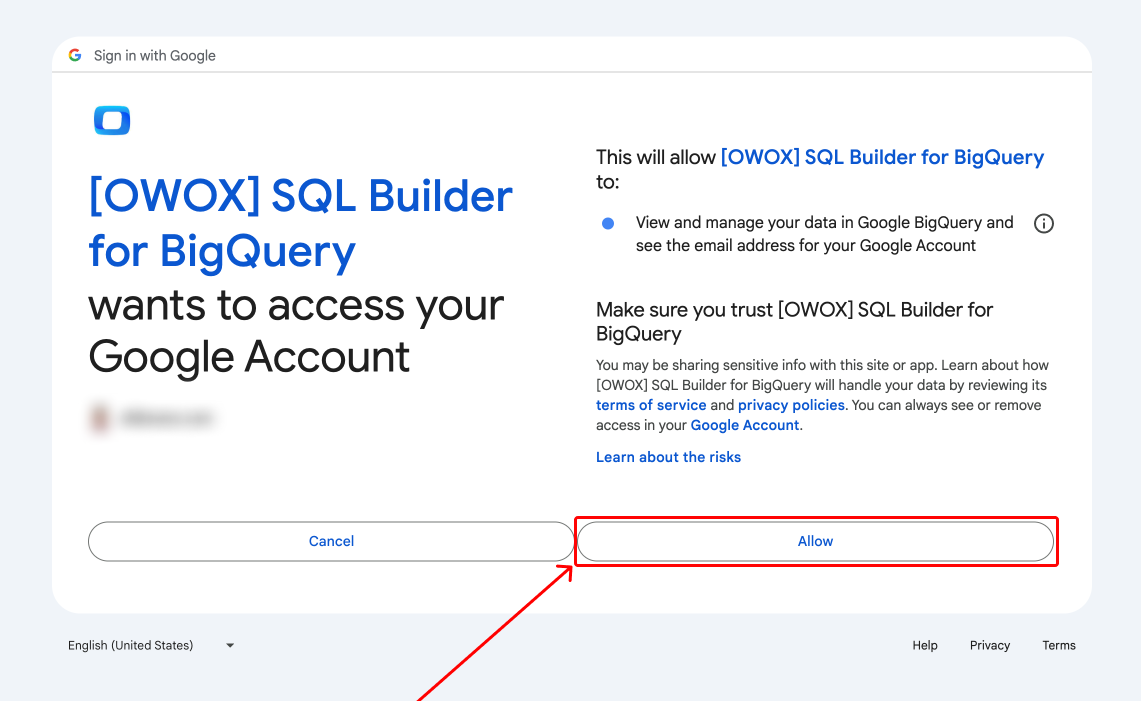This screenshot has width=1141, height=701.
Task: Follow the Google Account link
Action: coord(744,425)
